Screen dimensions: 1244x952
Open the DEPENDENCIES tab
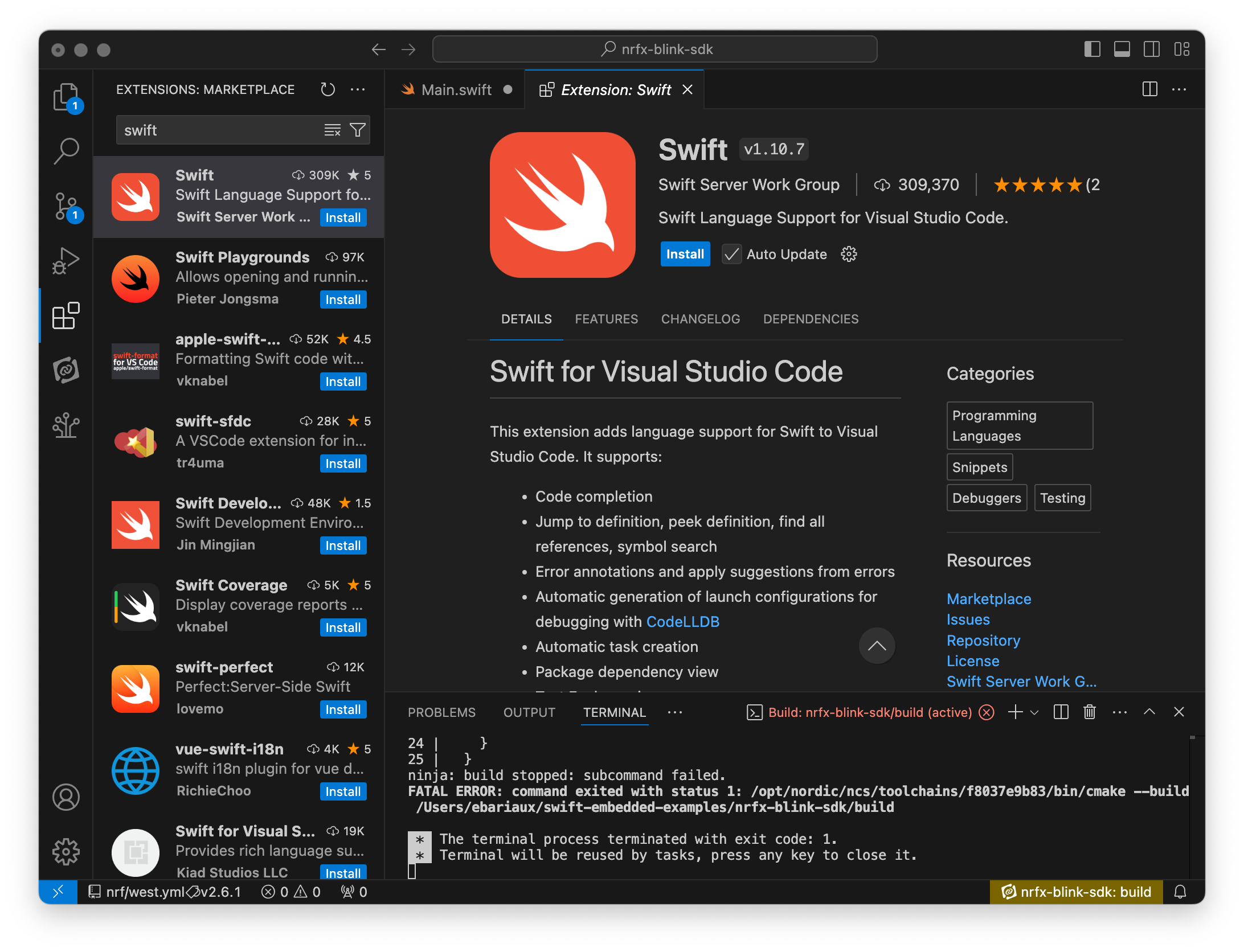point(811,319)
